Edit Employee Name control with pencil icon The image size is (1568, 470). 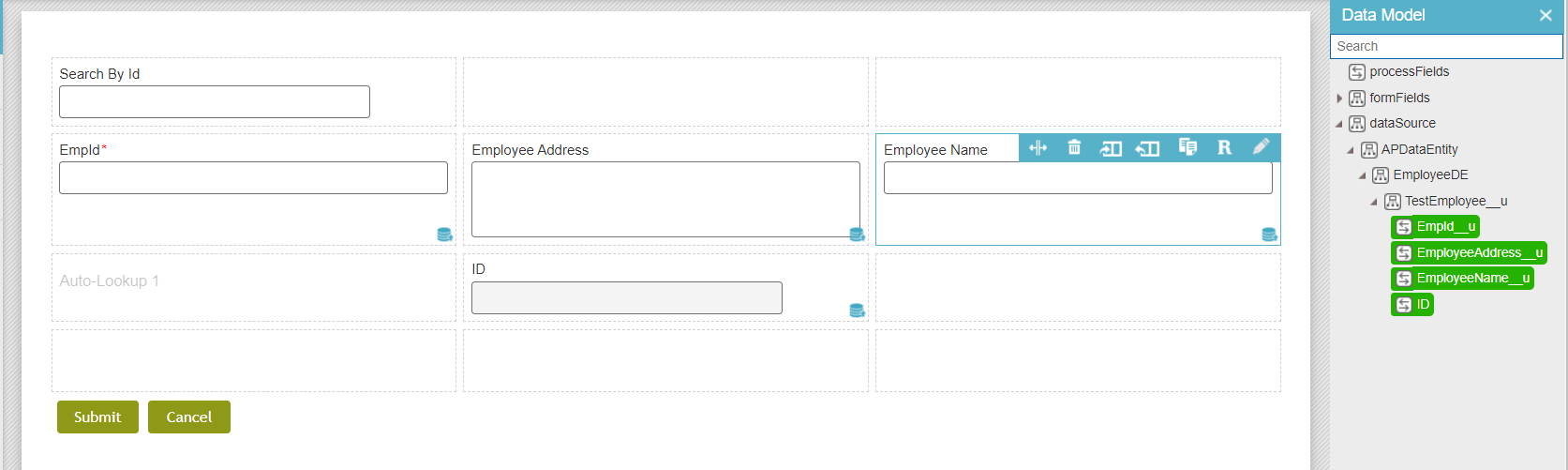point(1261,146)
